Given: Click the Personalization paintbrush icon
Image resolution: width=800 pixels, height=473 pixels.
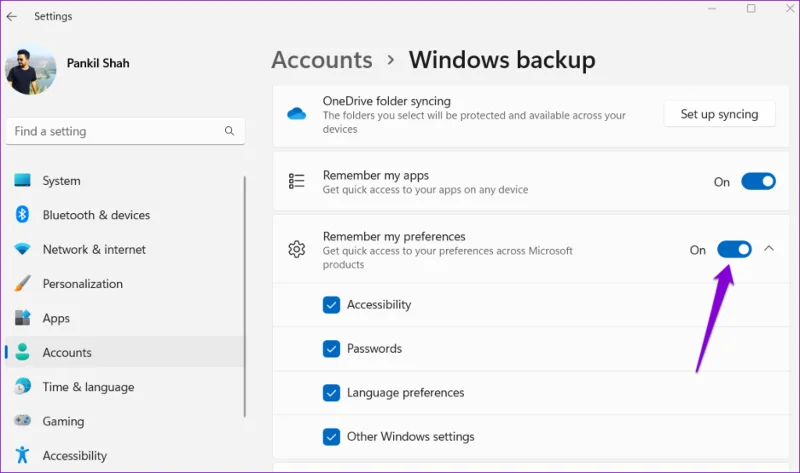Looking at the screenshot, I should 22,283.
